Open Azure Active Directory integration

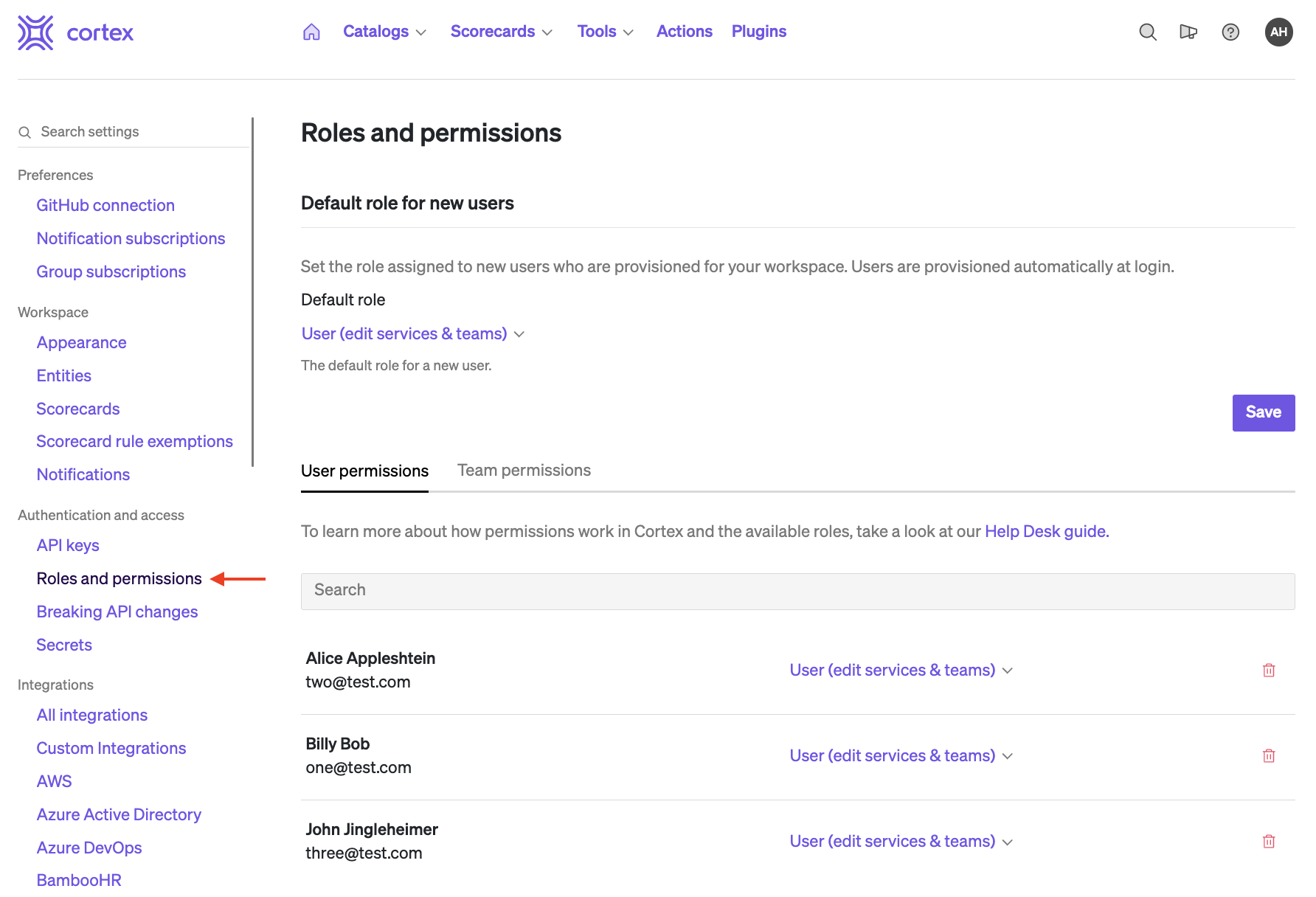[x=119, y=814]
